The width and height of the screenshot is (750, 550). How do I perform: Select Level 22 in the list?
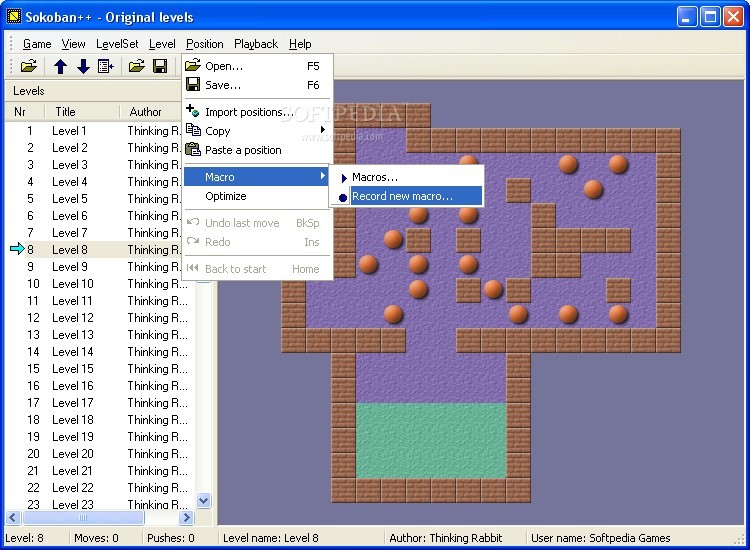pyautogui.click(x=100, y=487)
